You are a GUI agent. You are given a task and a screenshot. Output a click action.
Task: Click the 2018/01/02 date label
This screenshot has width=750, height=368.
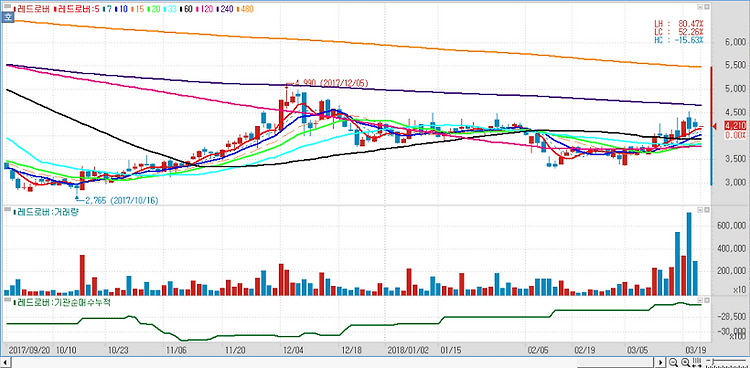click(x=409, y=350)
